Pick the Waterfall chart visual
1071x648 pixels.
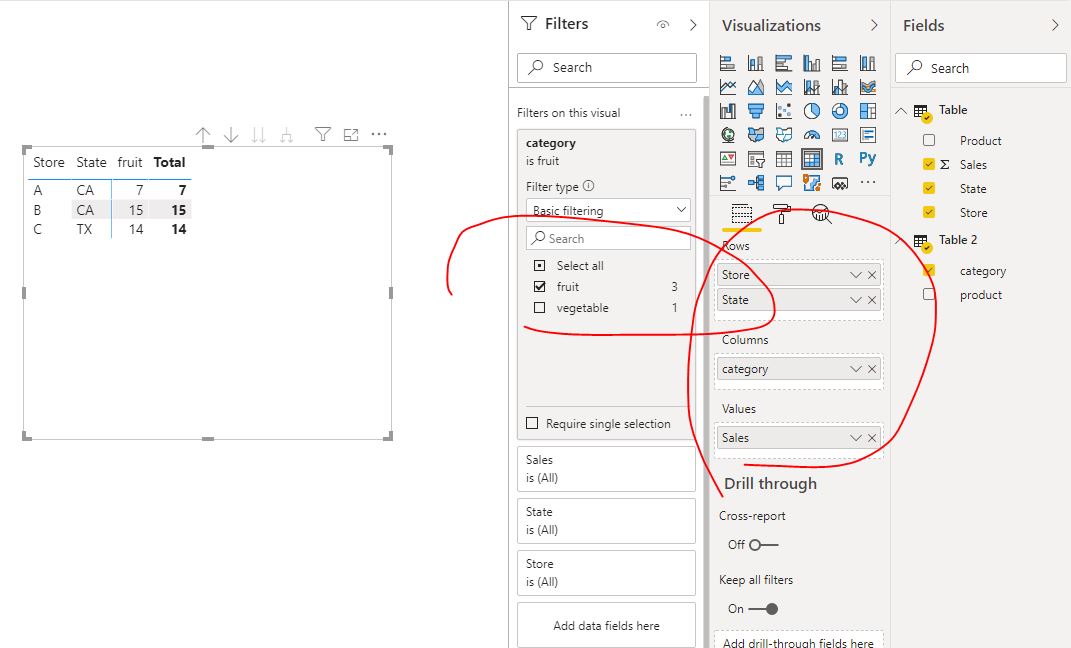[727, 111]
